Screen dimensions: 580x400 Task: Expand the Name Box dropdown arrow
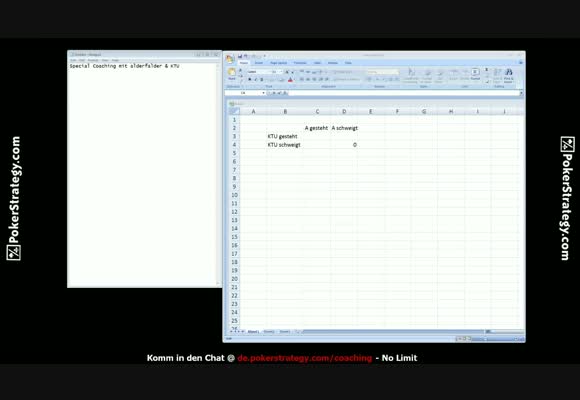tap(263, 93)
